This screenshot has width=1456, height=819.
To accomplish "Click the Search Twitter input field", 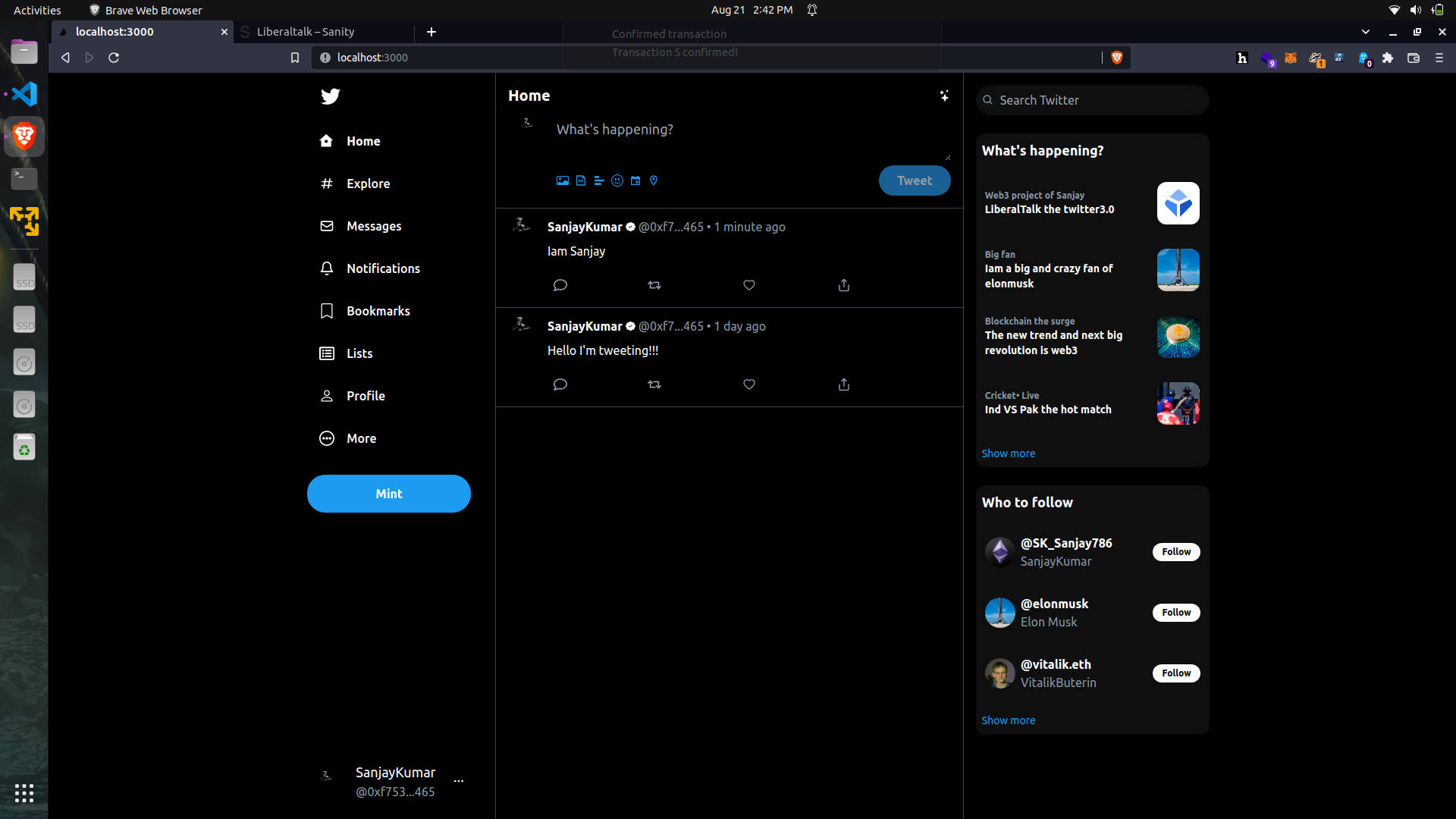I will point(1092,100).
